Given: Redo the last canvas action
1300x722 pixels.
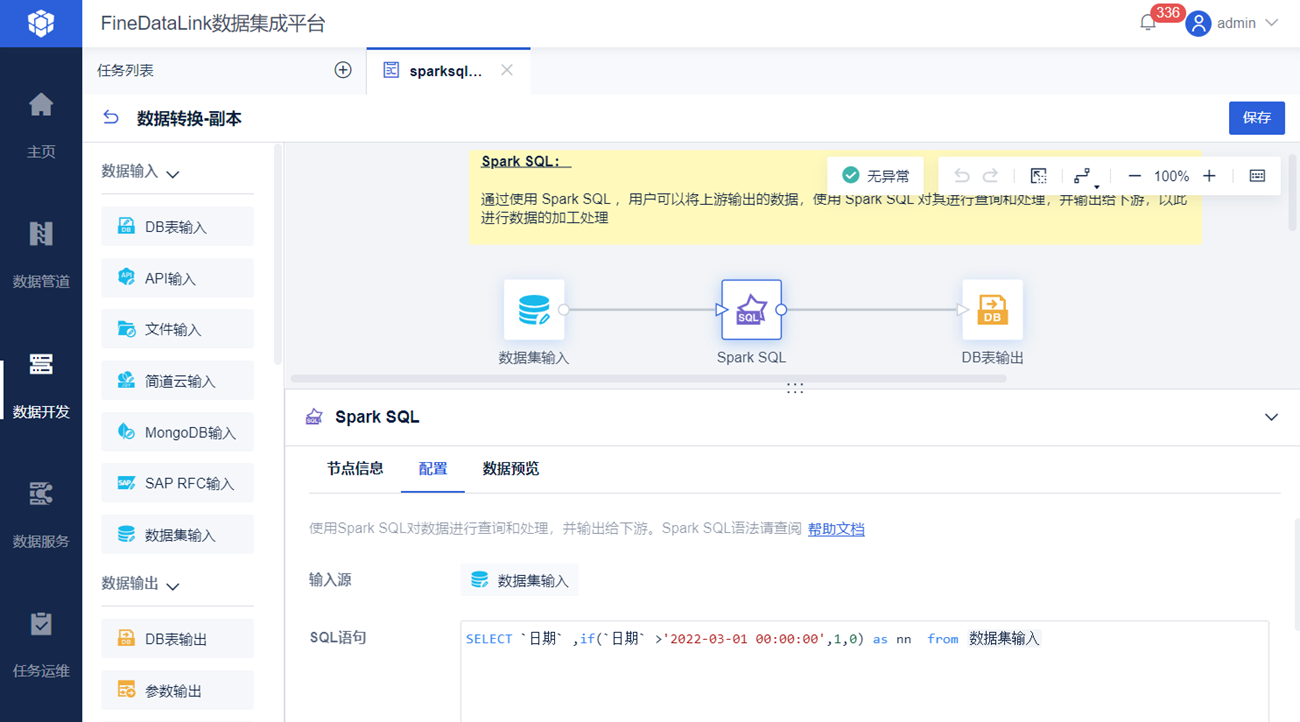Looking at the screenshot, I should tap(990, 176).
